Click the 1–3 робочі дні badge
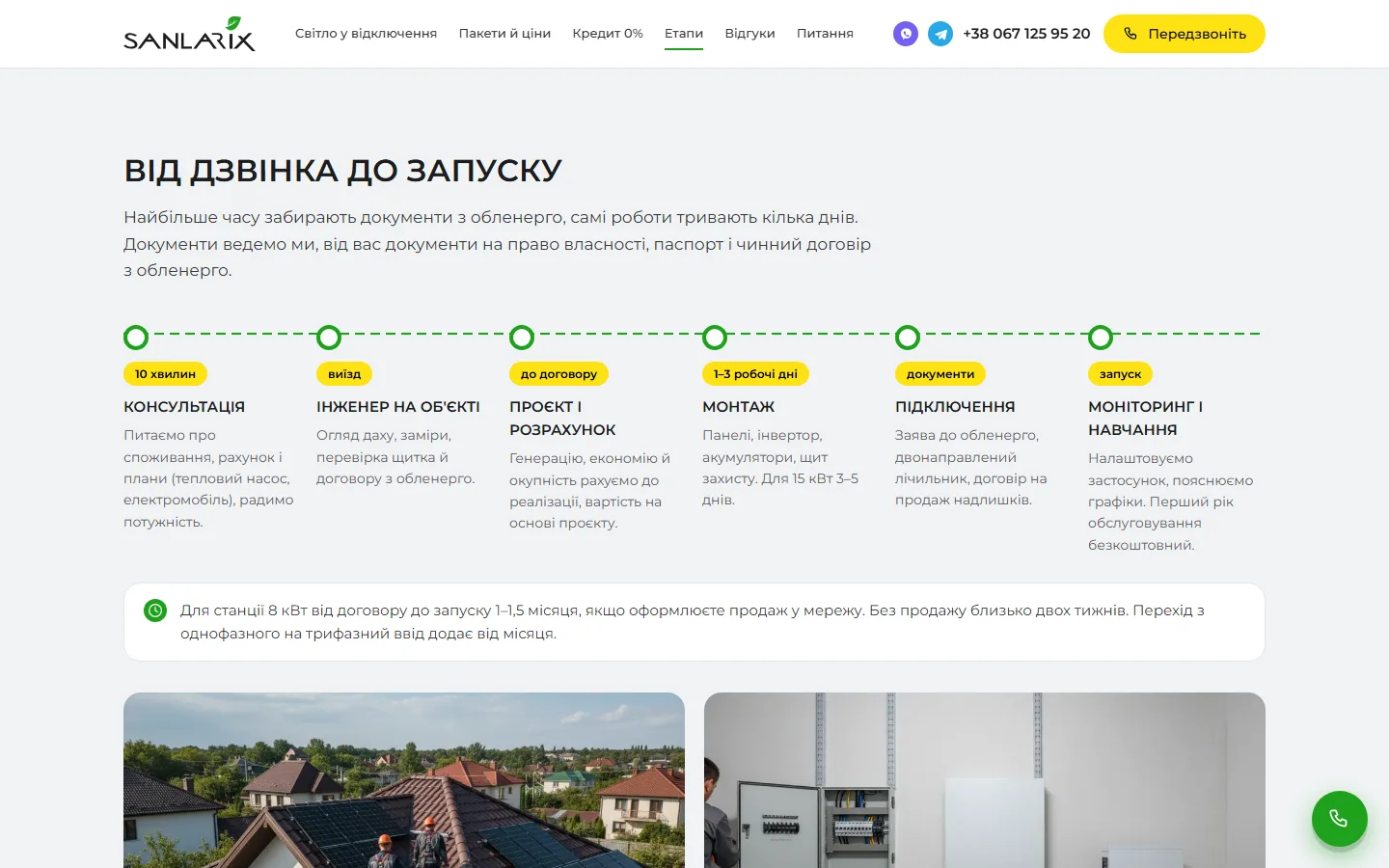This screenshot has width=1389, height=868. tap(755, 374)
